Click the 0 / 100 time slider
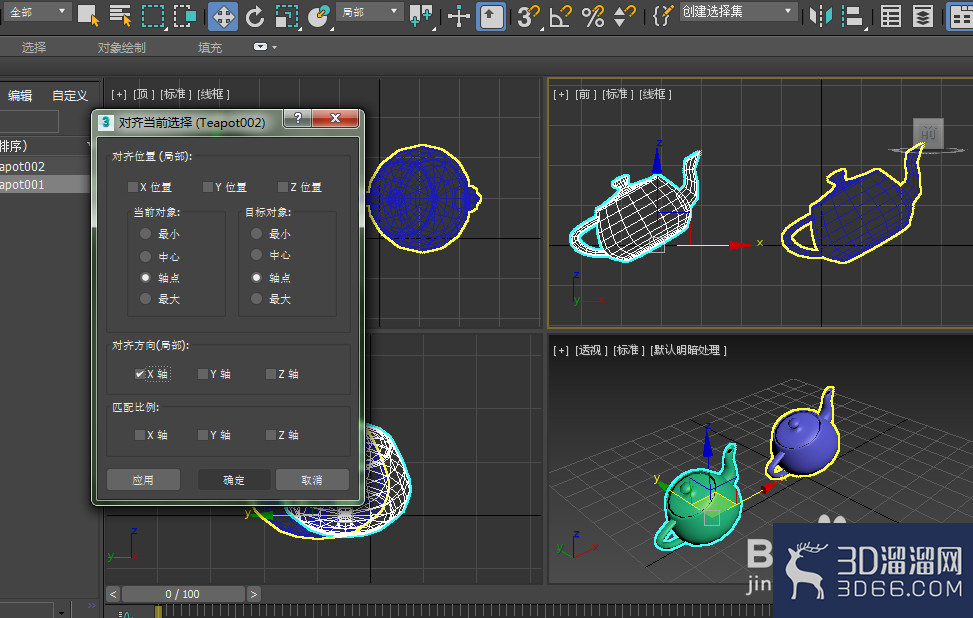The height and width of the screenshot is (618, 973). (x=182, y=594)
